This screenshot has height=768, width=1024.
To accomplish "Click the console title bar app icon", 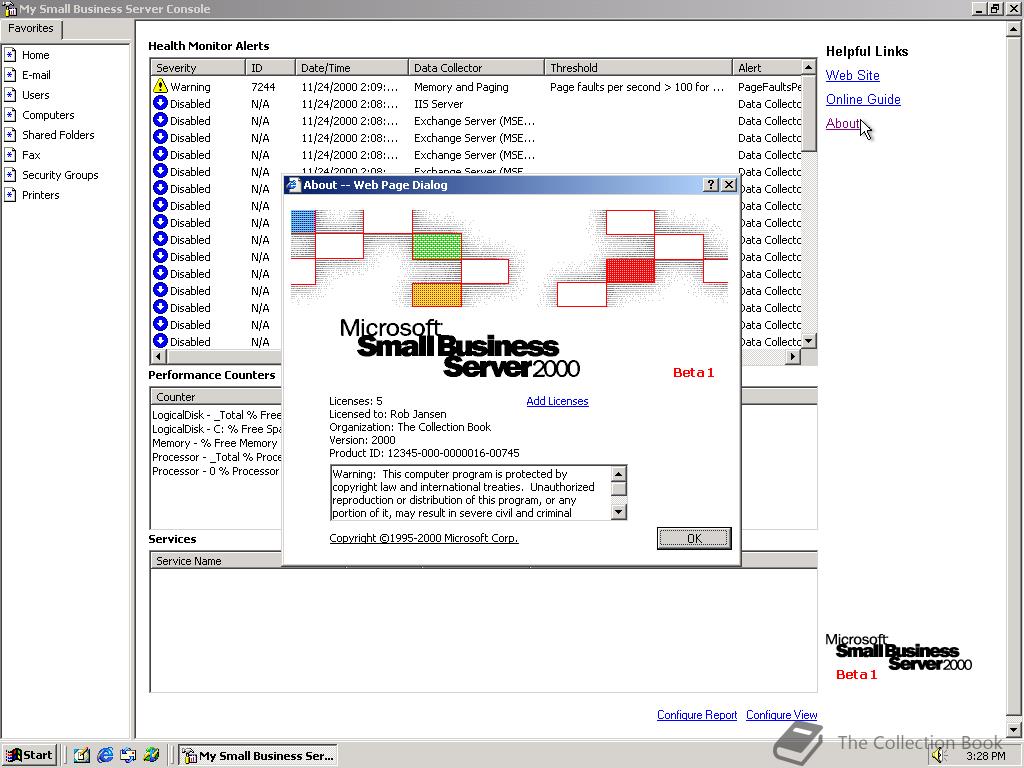I will (x=9, y=9).
